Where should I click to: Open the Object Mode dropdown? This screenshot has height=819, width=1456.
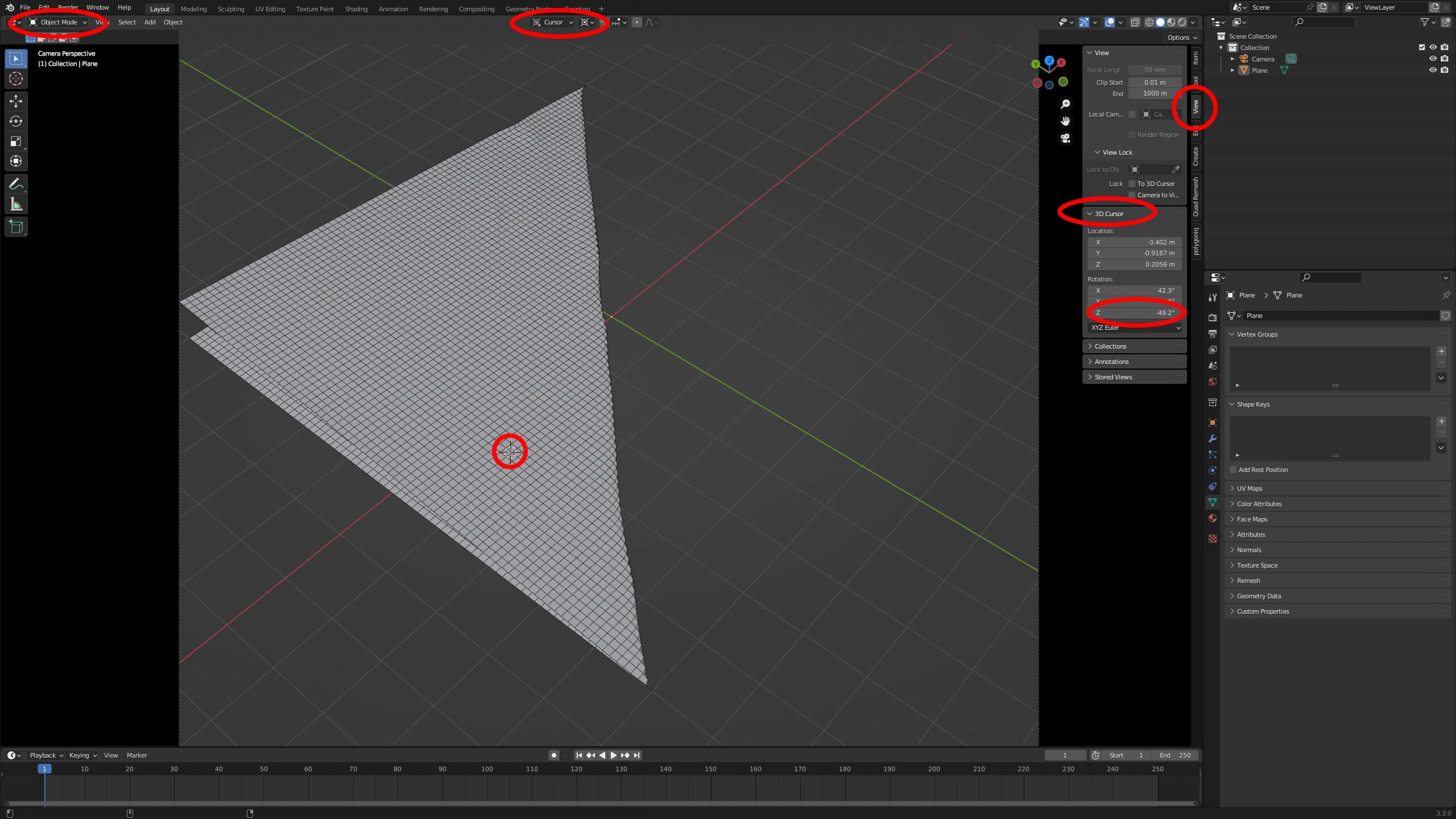coord(57,22)
